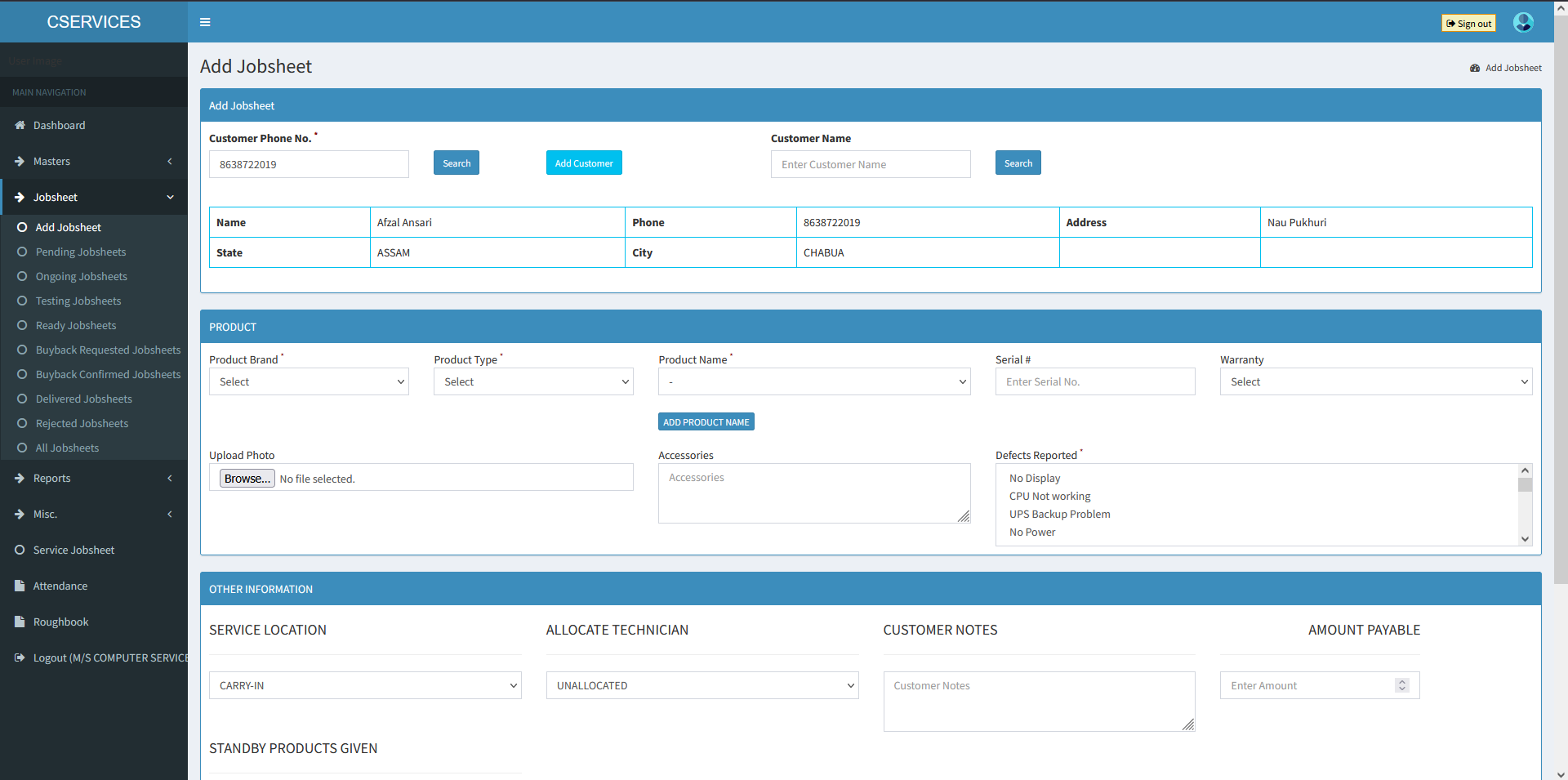Click the Add Customer button
1568x780 pixels.
tap(584, 163)
